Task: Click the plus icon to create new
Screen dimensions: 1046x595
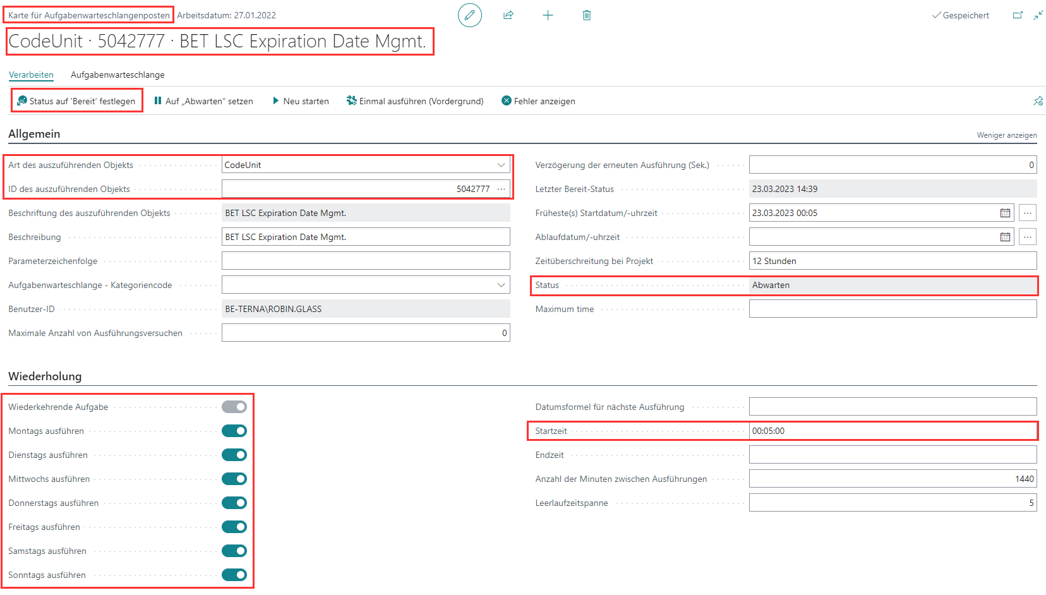Action: 547,15
